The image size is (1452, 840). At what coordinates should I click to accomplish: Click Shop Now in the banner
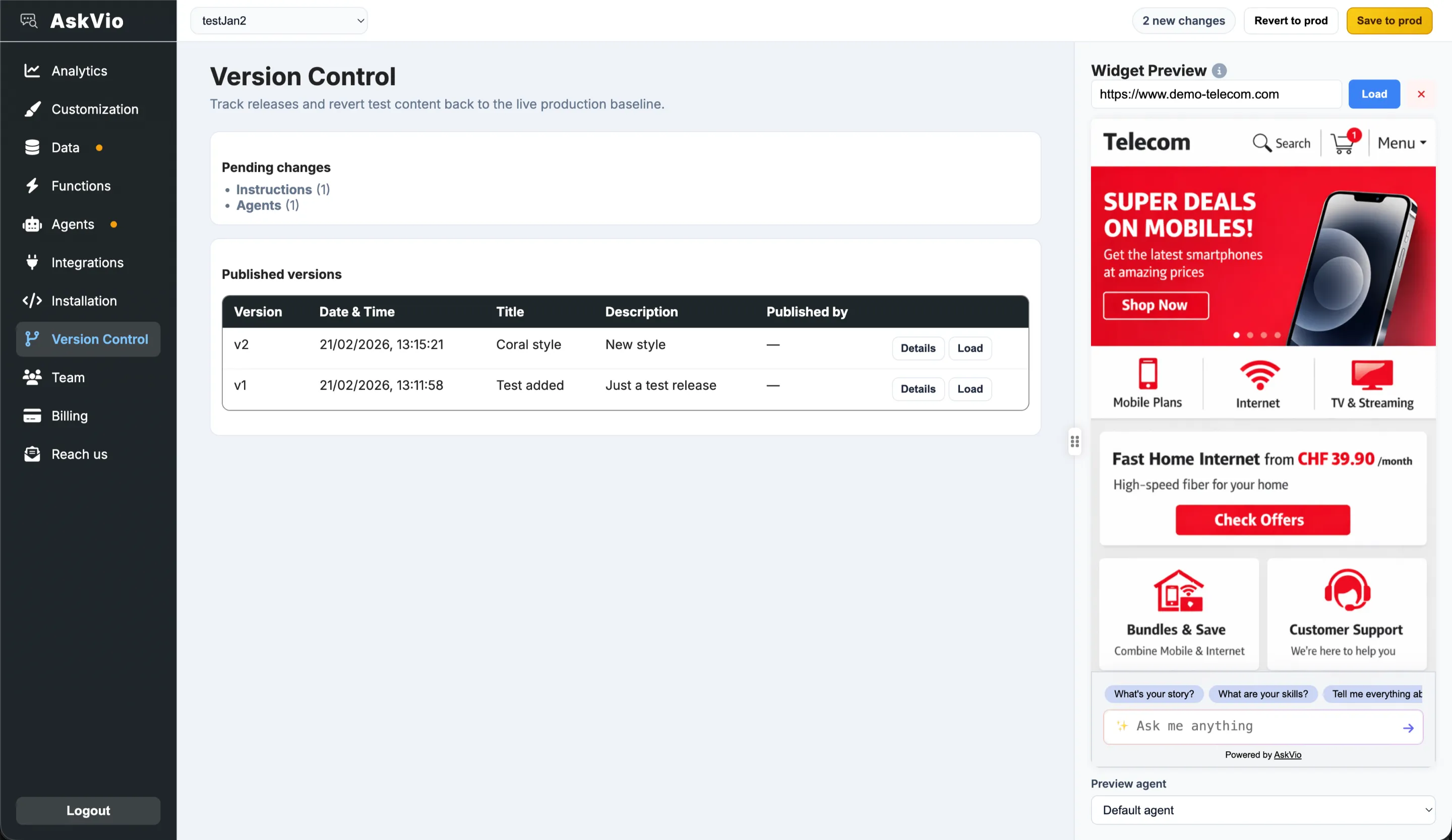pyautogui.click(x=1155, y=305)
